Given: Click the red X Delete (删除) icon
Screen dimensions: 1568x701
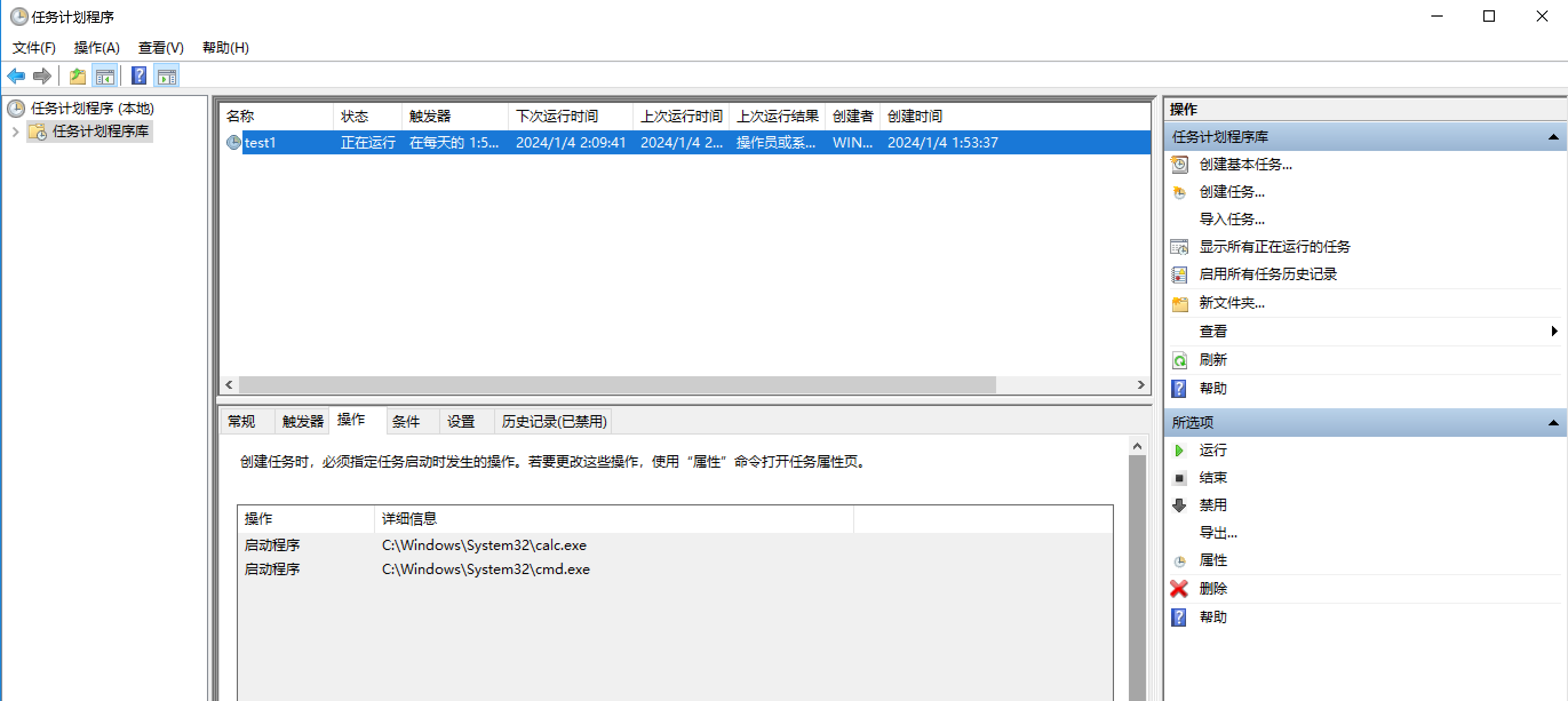Looking at the screenshot, I should point(1179,588).
